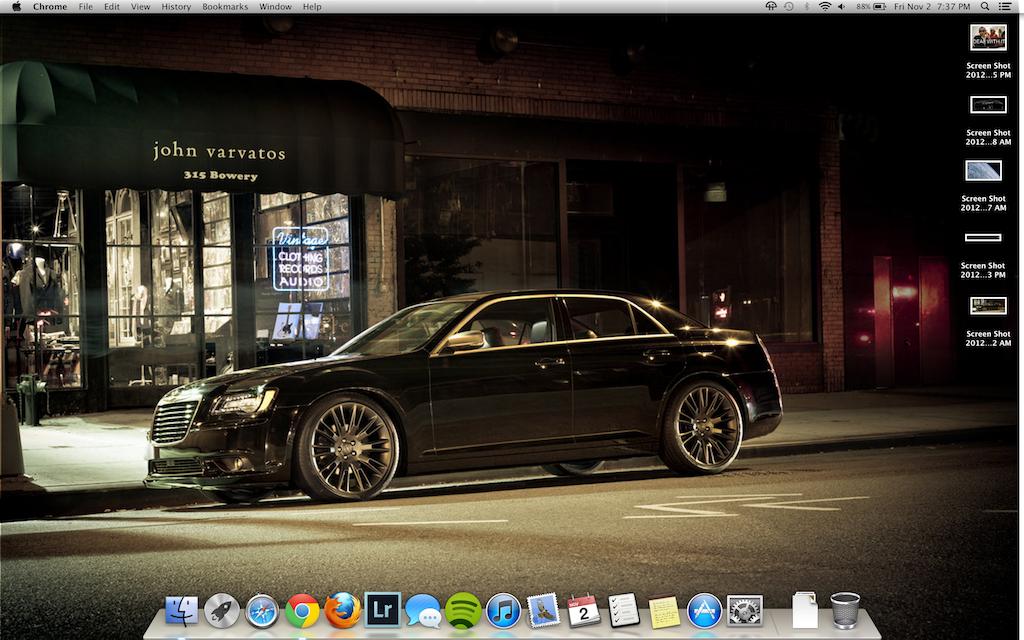
Task: Launch Safari from the Dock
Action: pyautogui.click(x=262, y=611)
